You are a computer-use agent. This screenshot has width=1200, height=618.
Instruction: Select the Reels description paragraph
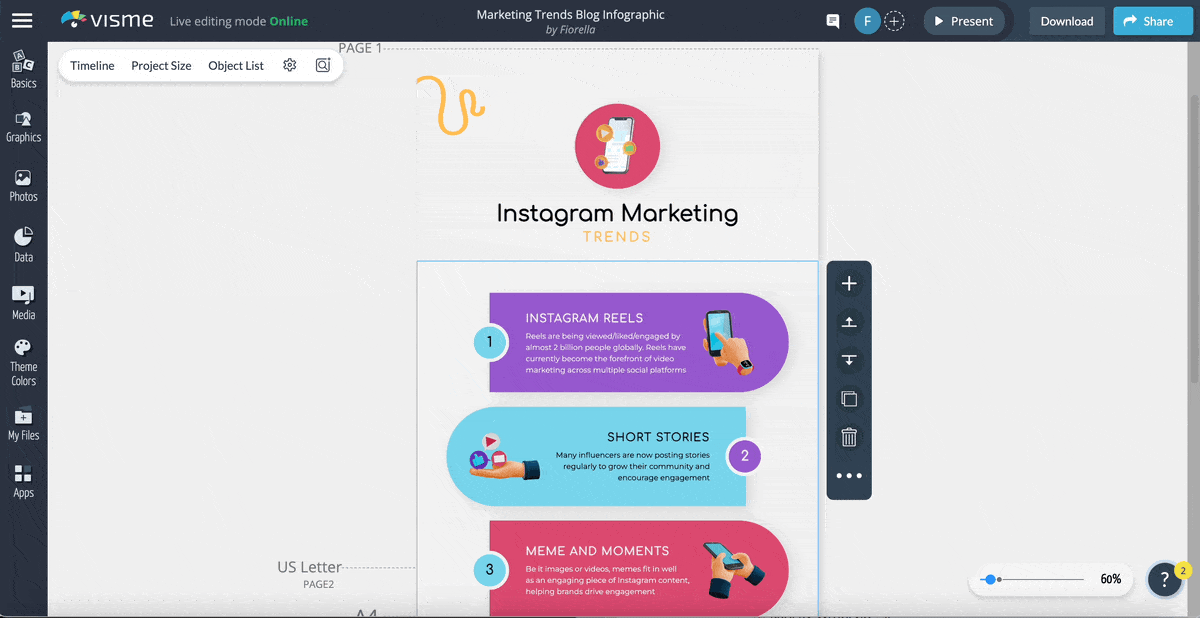click(x=606, y=353)
